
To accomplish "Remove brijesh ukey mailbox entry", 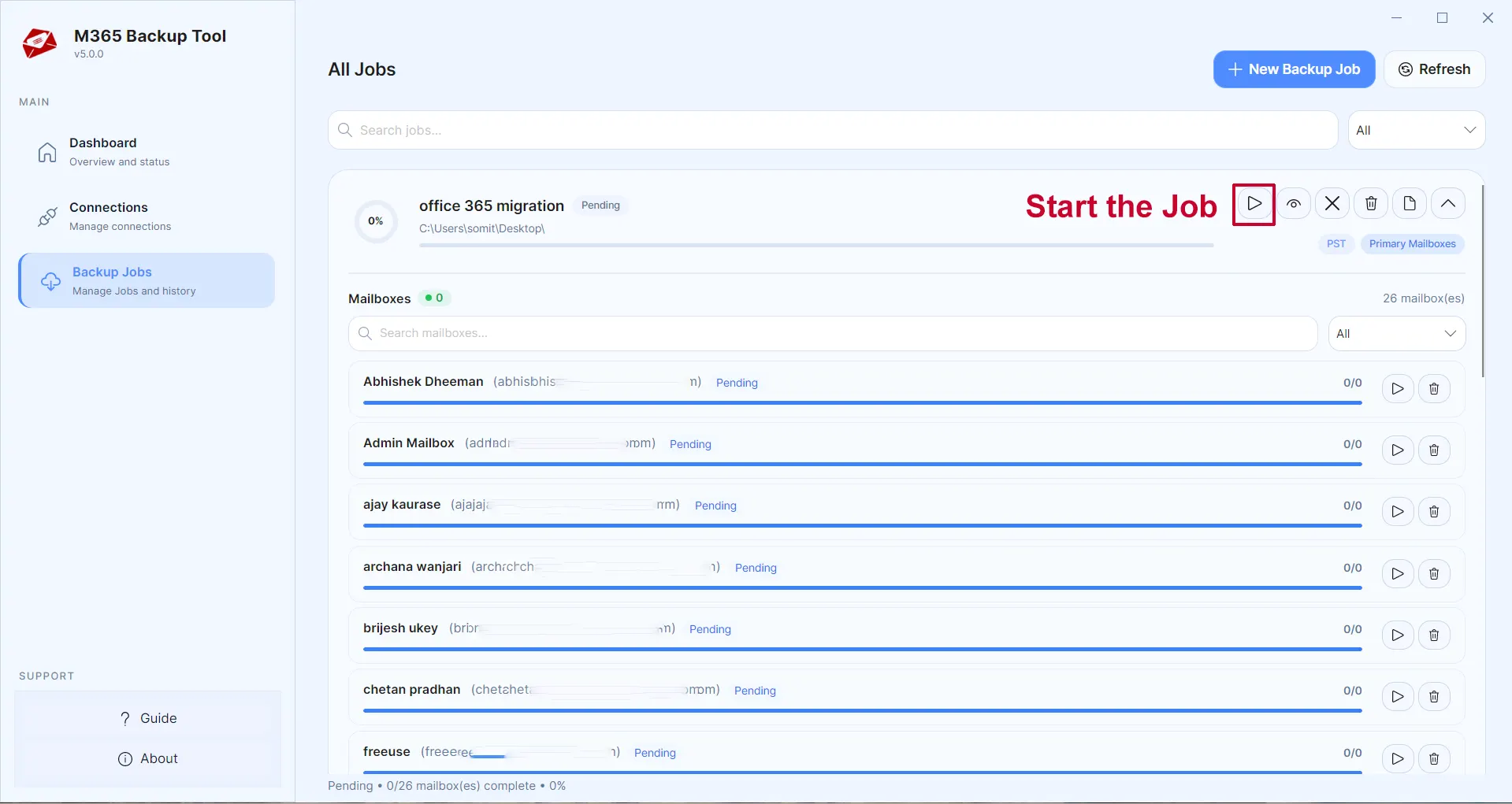I will pyautogui.click(x=1434, y=635).
